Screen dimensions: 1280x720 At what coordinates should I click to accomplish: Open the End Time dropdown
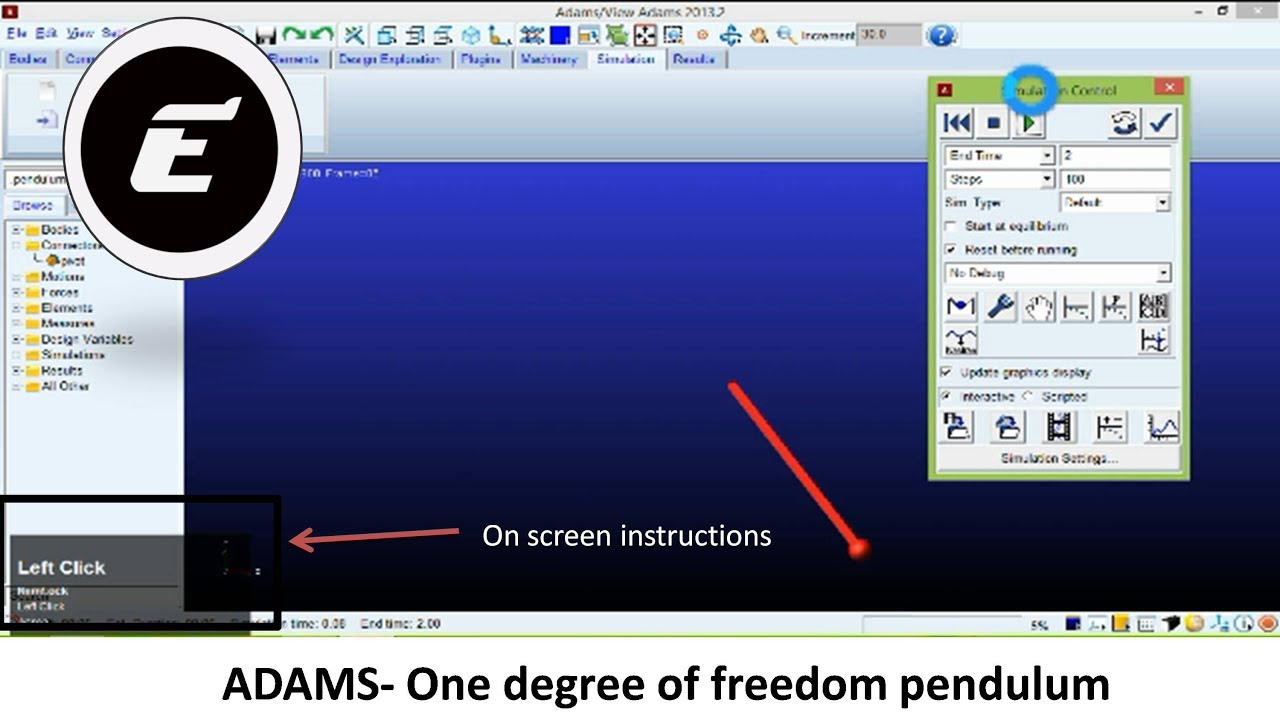tap(1047, 156)
